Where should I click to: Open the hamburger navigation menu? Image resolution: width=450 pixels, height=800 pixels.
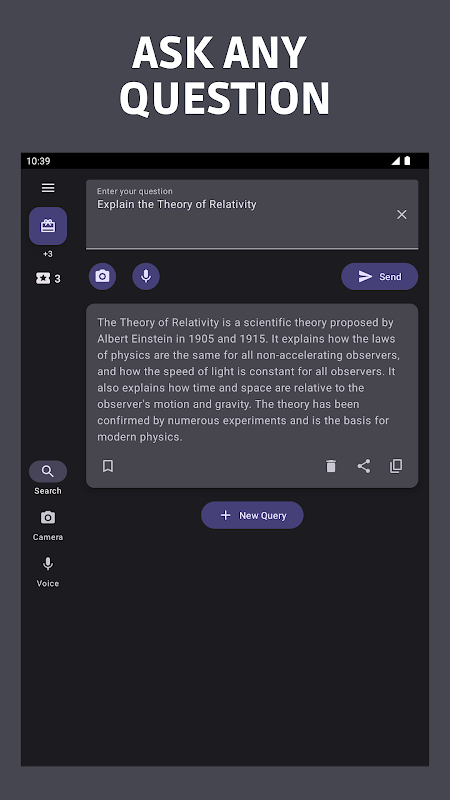point(48,188)
